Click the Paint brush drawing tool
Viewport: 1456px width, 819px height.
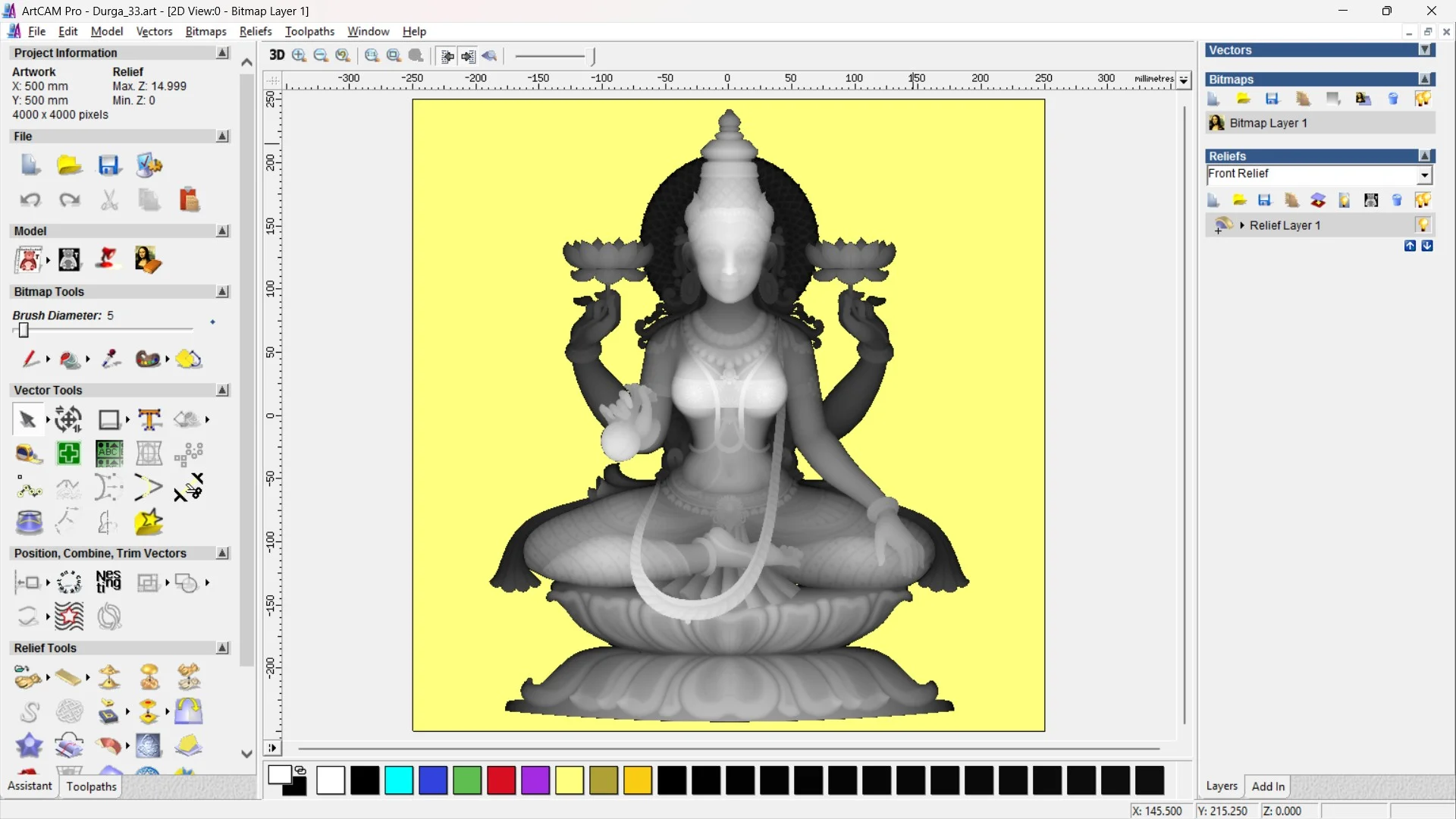click(x=30, y=359)
